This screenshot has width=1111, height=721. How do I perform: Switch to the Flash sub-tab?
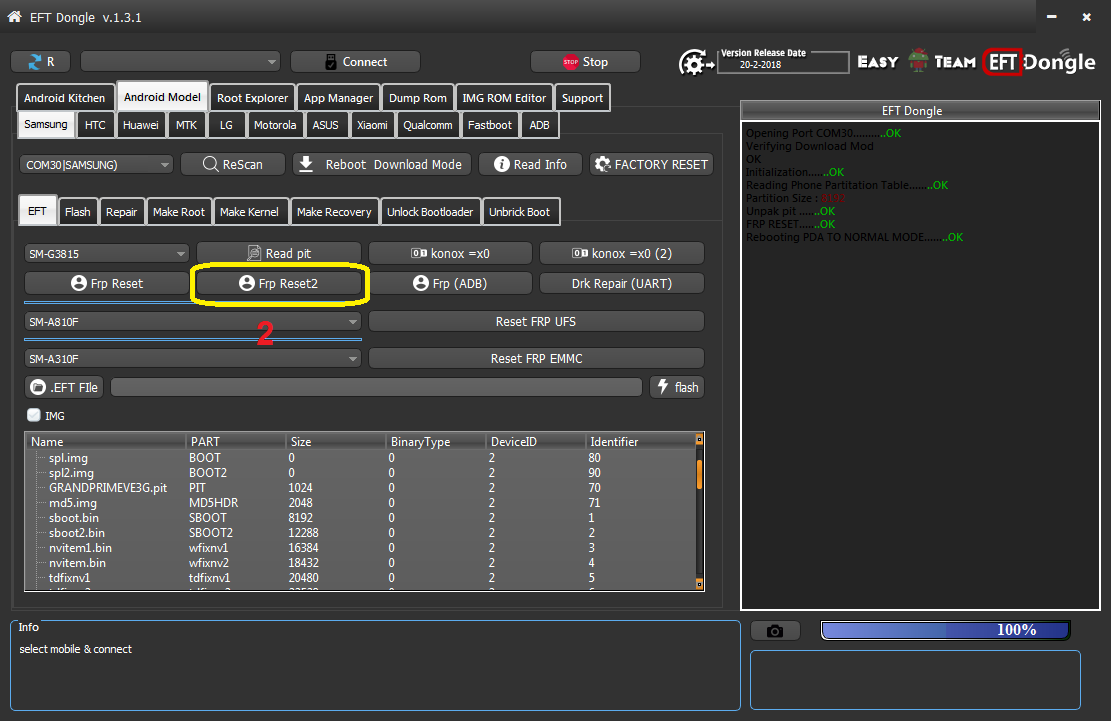(x=77, y=212)
